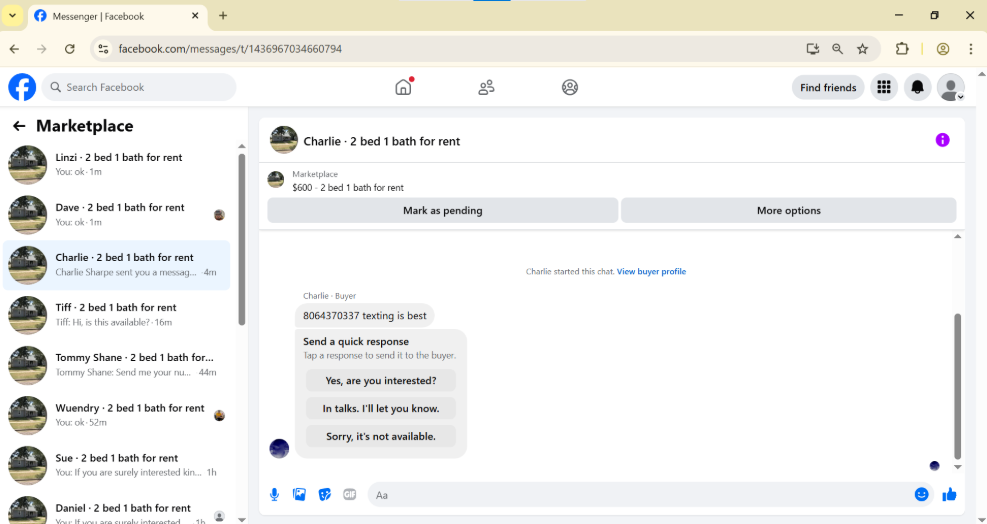
Task: Send a thumbs-up like
Action: tap(949, 494)
